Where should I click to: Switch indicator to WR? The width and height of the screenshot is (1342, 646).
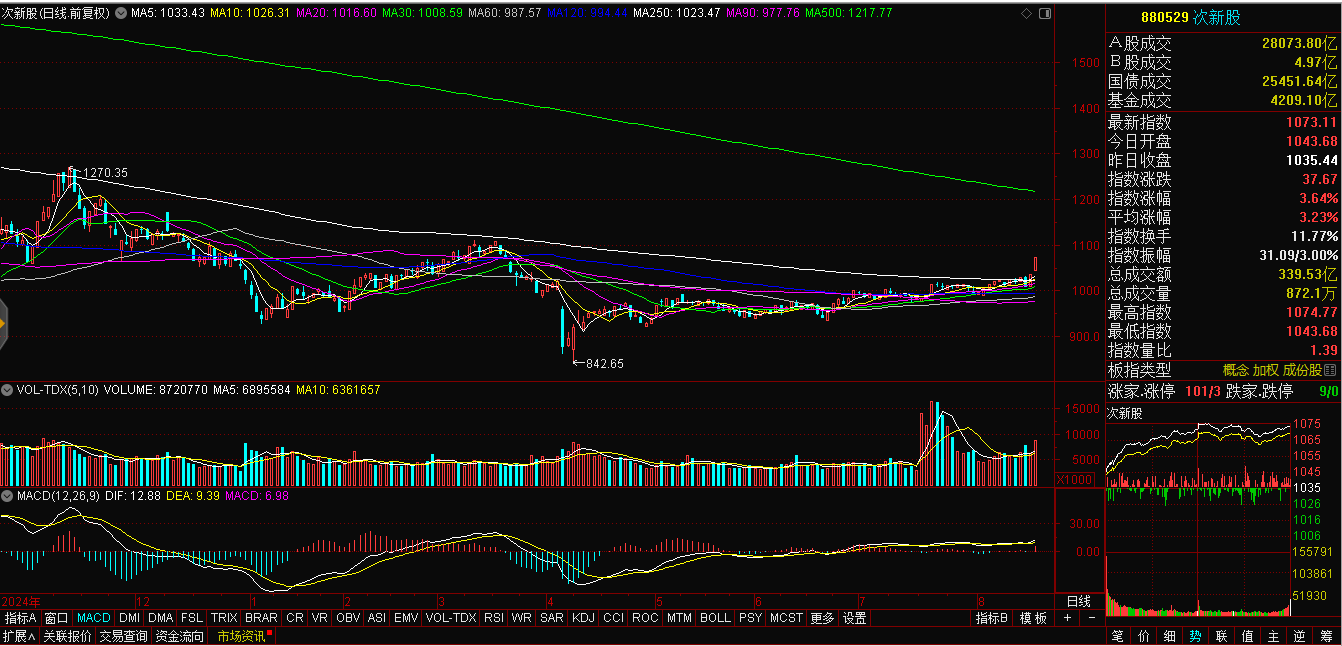coord(522,618)
